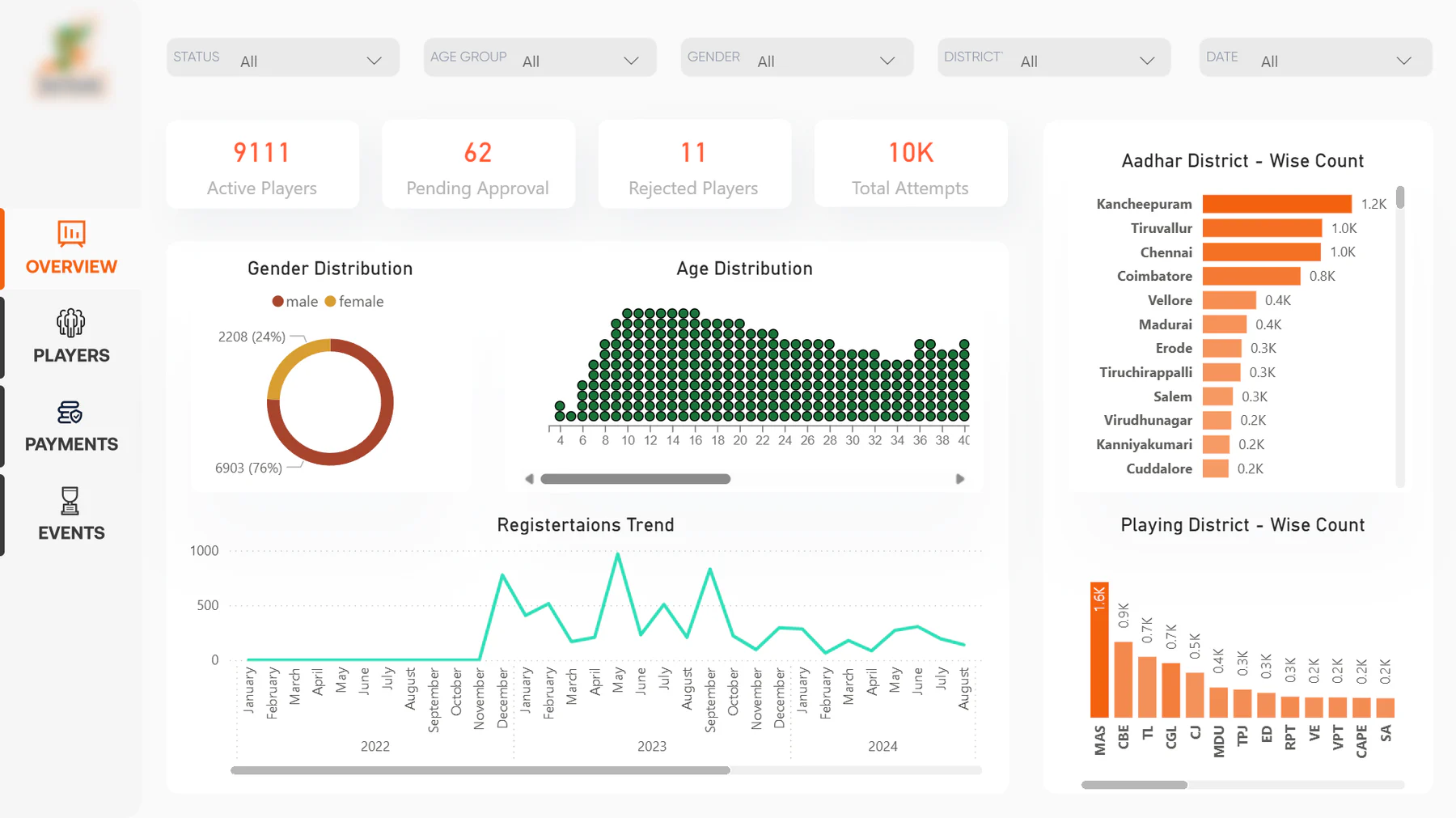Expand the DATE filter dropdown

pos(1315,57)
